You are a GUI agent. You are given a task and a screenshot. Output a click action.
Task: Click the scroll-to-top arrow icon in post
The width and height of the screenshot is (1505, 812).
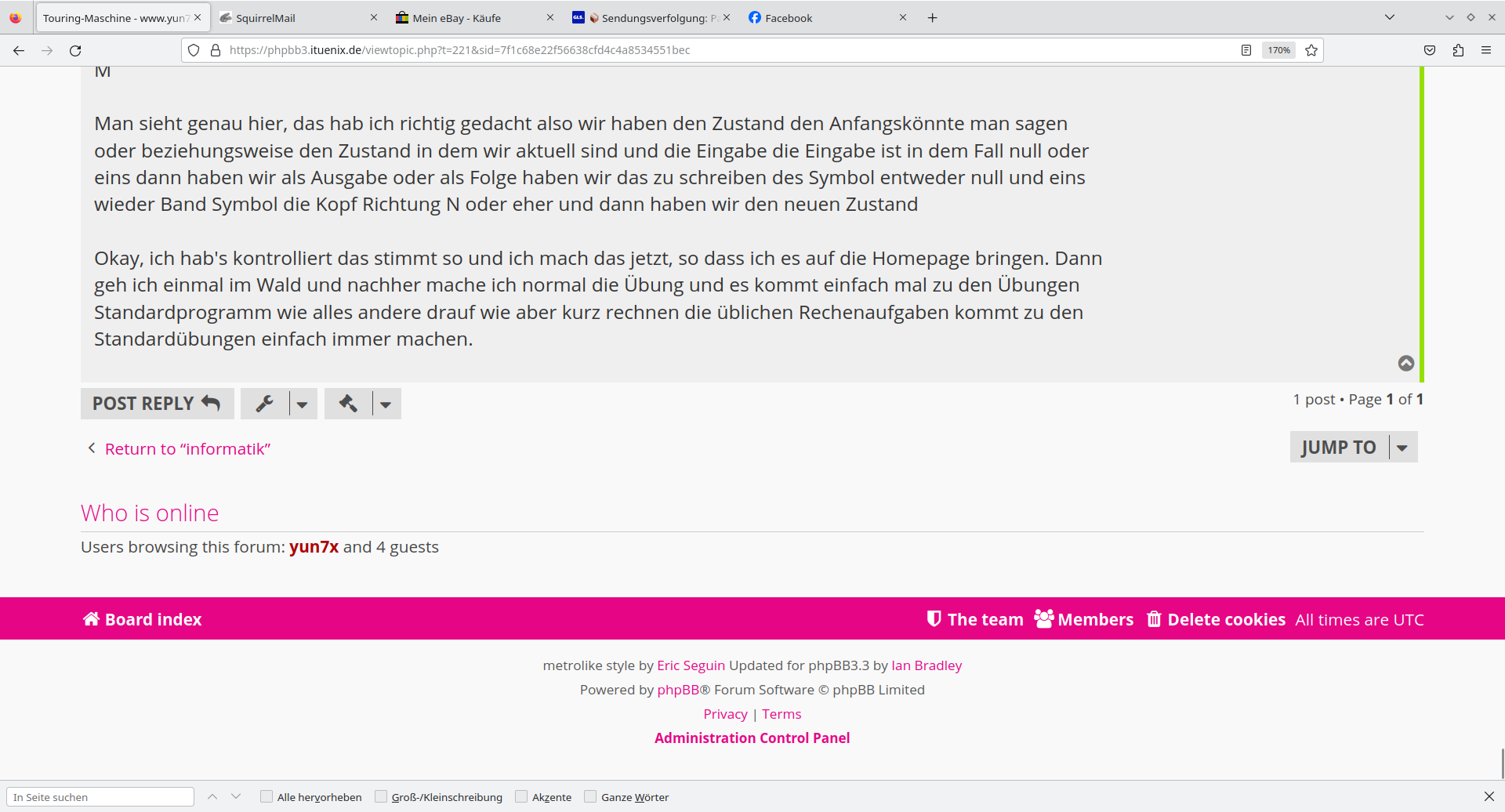coord(1406,363)
